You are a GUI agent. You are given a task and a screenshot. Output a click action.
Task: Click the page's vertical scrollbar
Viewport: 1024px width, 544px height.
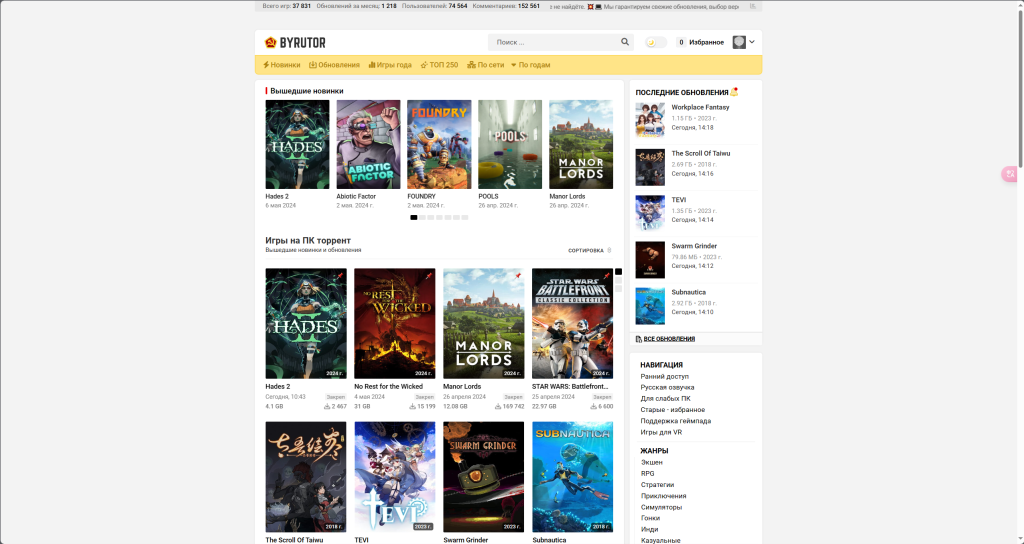coord(1019,100)
